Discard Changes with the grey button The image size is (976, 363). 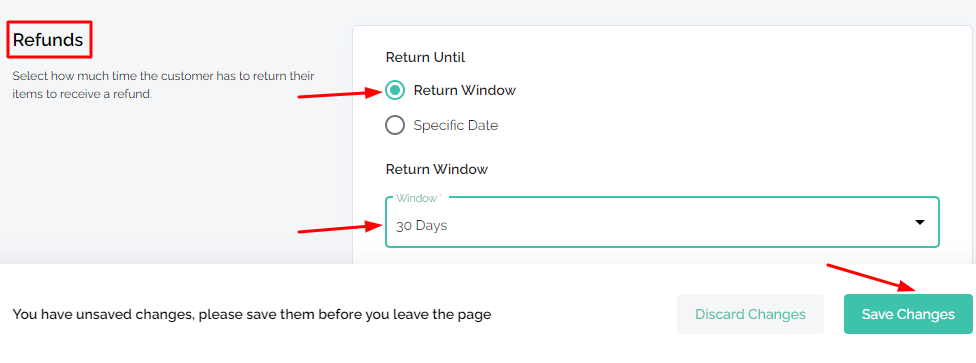[750, 314]
